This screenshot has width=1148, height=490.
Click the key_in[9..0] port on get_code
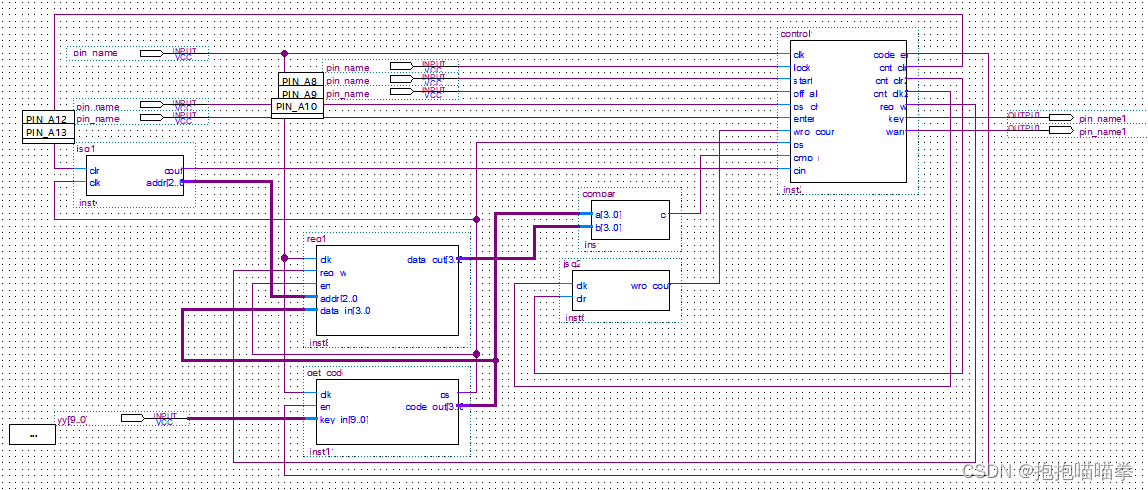point(344,420)
